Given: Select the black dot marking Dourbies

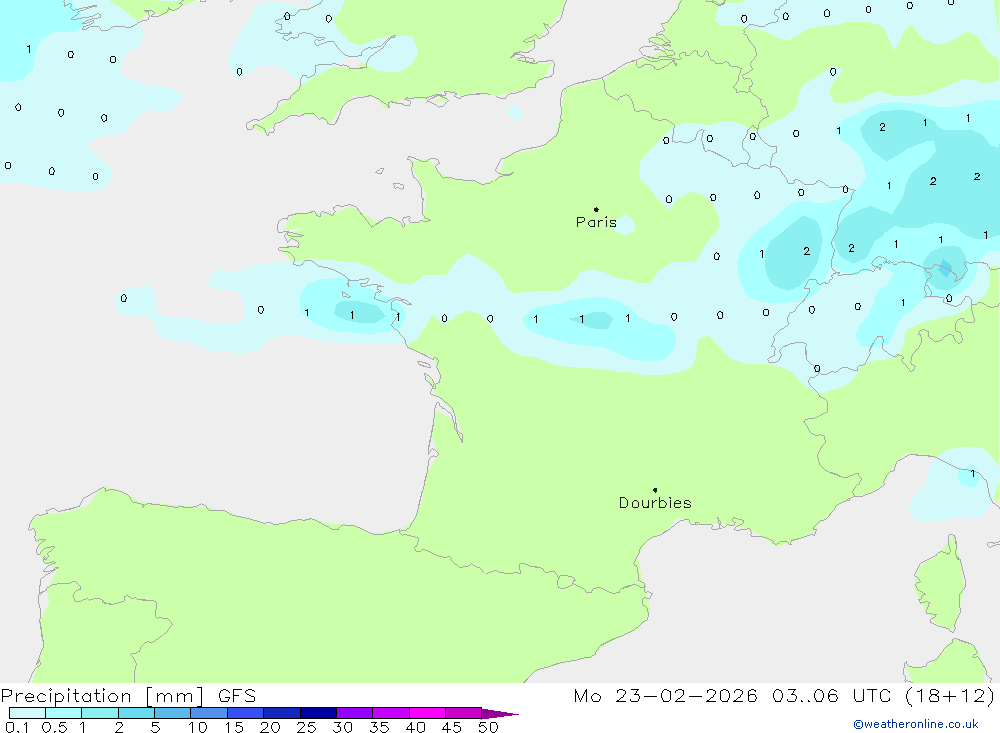Looking at the screenshot, I should (655, 490).
